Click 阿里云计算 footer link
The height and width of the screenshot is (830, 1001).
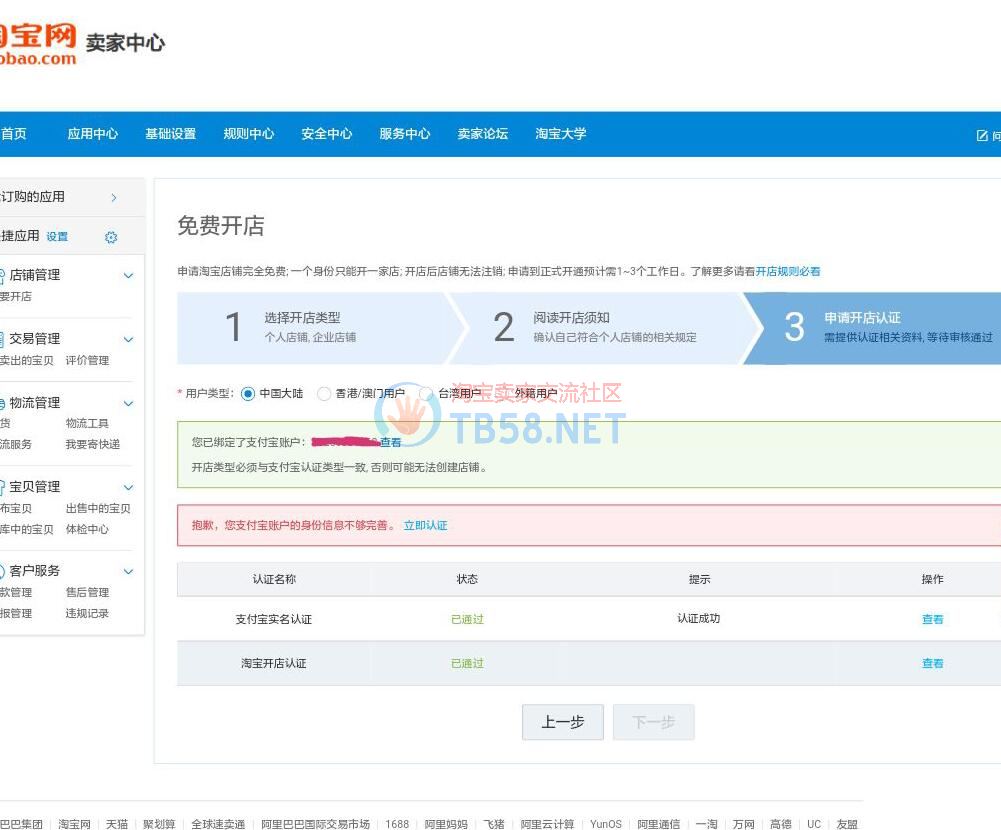point(547,824)
